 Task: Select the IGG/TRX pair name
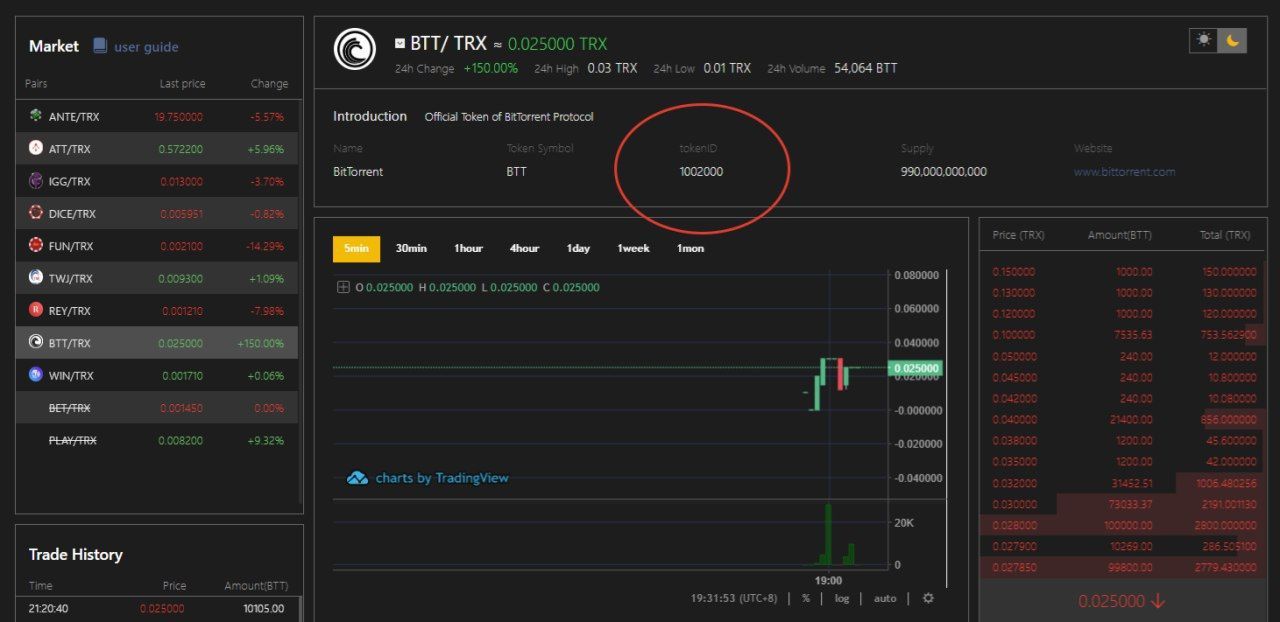(x=70, y=181)
